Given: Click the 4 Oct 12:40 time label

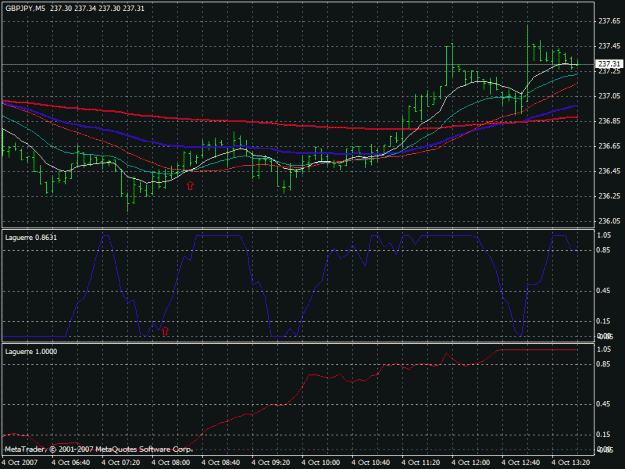Looking at the screenshot, I should click(x=521, y=463).
